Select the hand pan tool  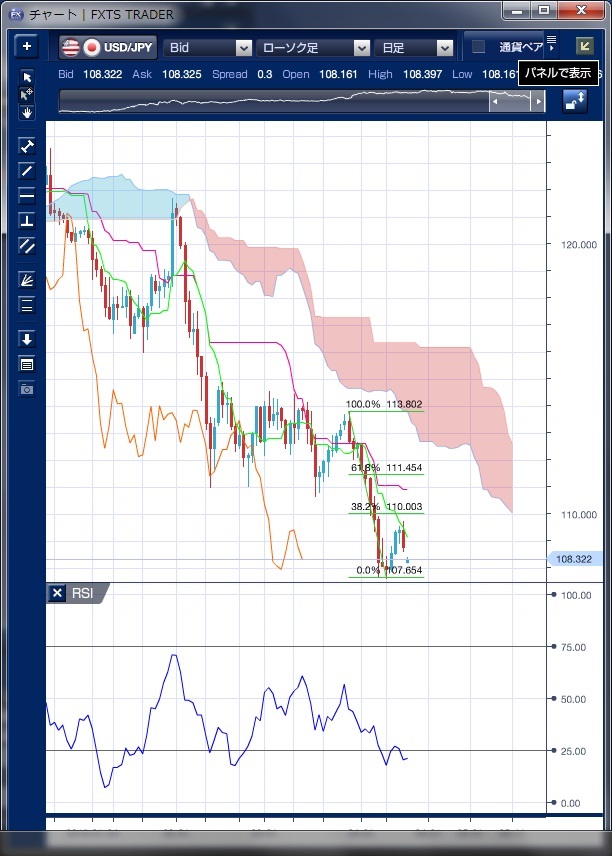click(27, 112)
